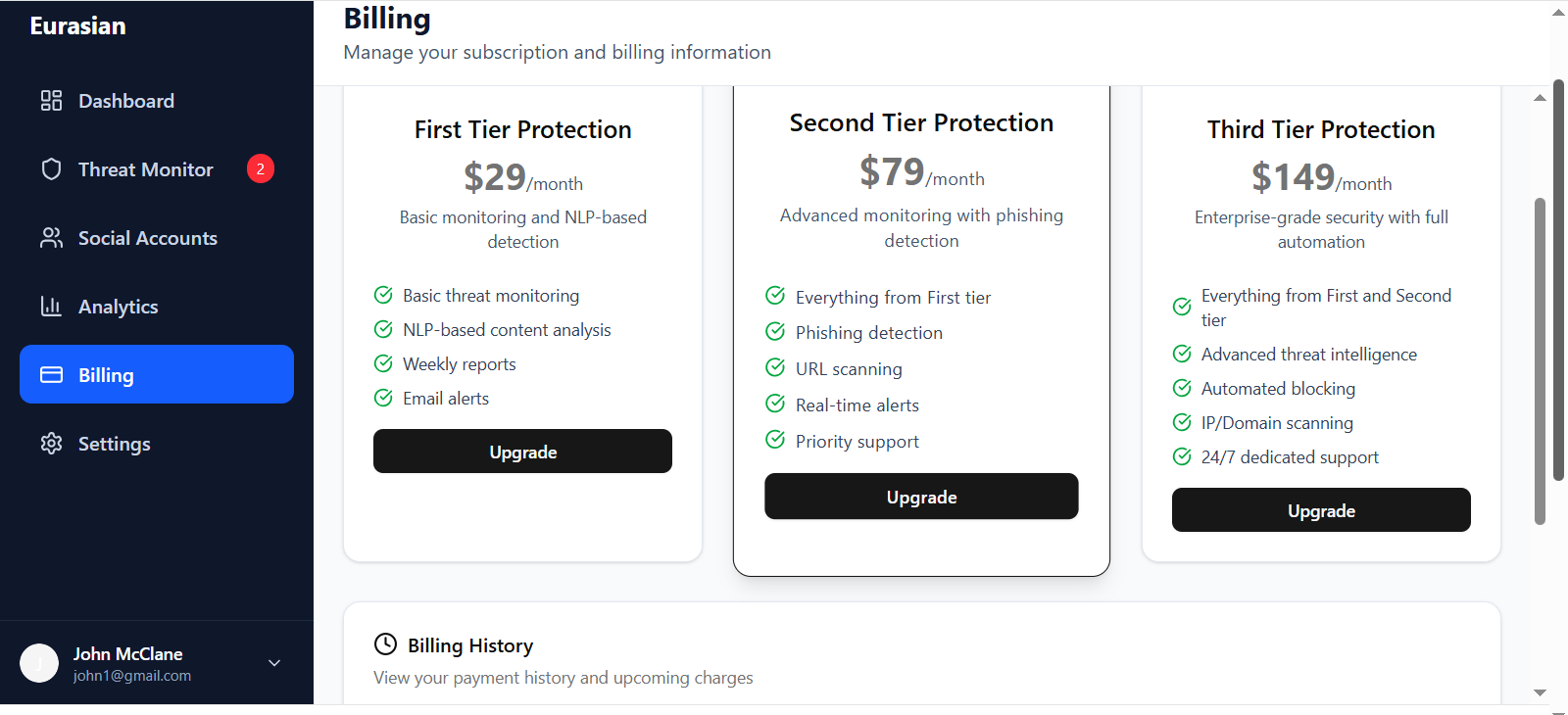Click the red Threat Monitor notification badge

(x=260, y=169)
